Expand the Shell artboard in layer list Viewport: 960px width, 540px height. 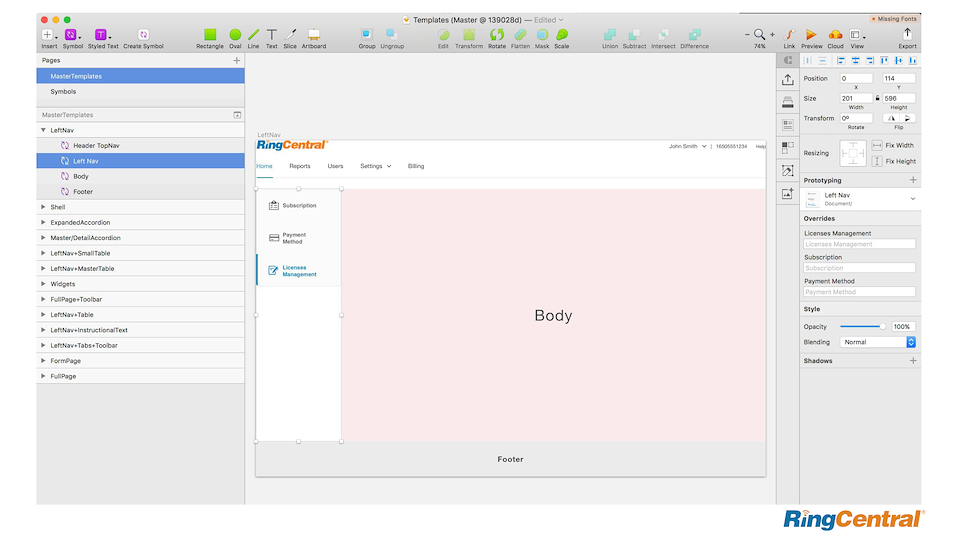click(43, 207)
